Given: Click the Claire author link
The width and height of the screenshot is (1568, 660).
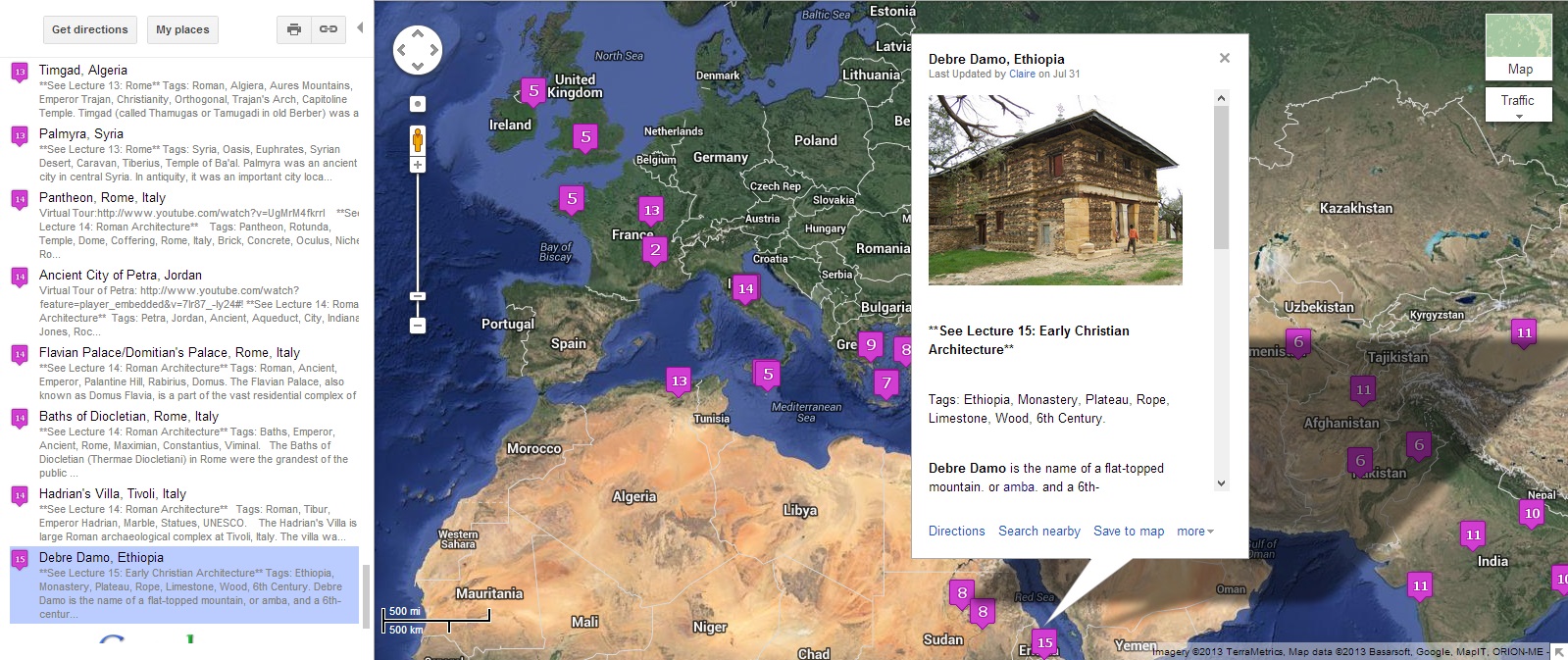Looking at the screenshot, I should (1022, 74).
